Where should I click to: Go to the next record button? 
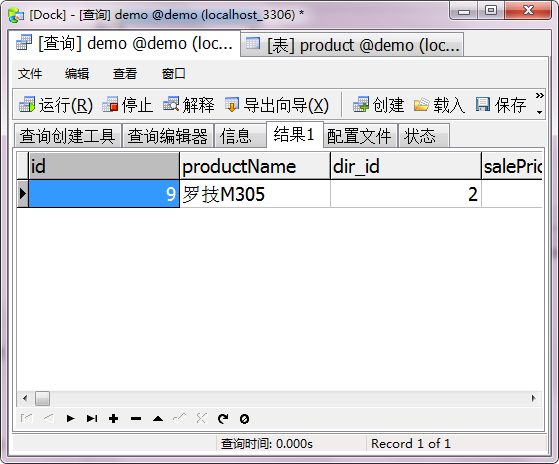[71, 418]
